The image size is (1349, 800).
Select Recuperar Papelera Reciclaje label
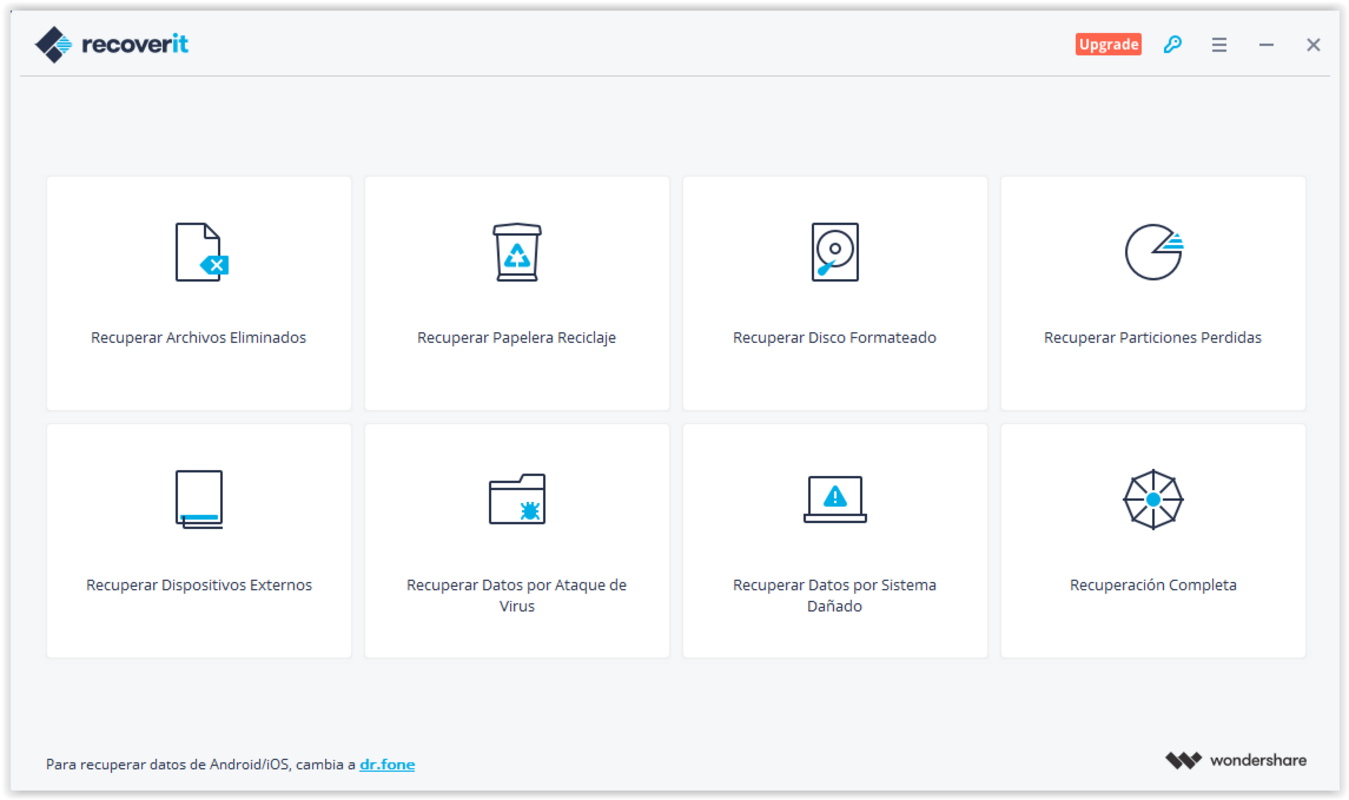517,338
